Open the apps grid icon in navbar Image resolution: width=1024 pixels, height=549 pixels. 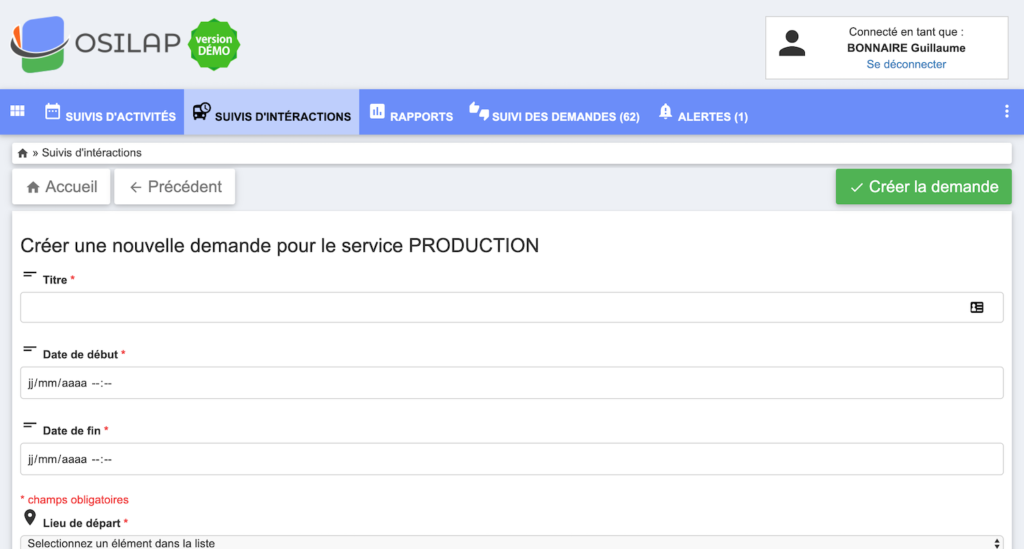(x=18, y=111)
